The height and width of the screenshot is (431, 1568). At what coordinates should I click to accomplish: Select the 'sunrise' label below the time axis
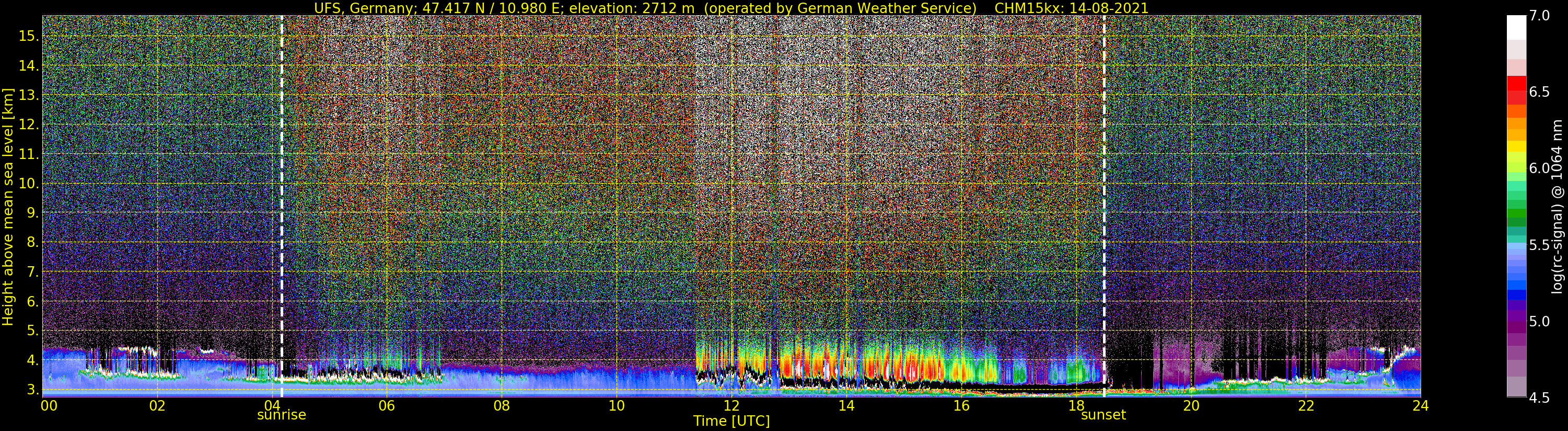pos(281,415)
